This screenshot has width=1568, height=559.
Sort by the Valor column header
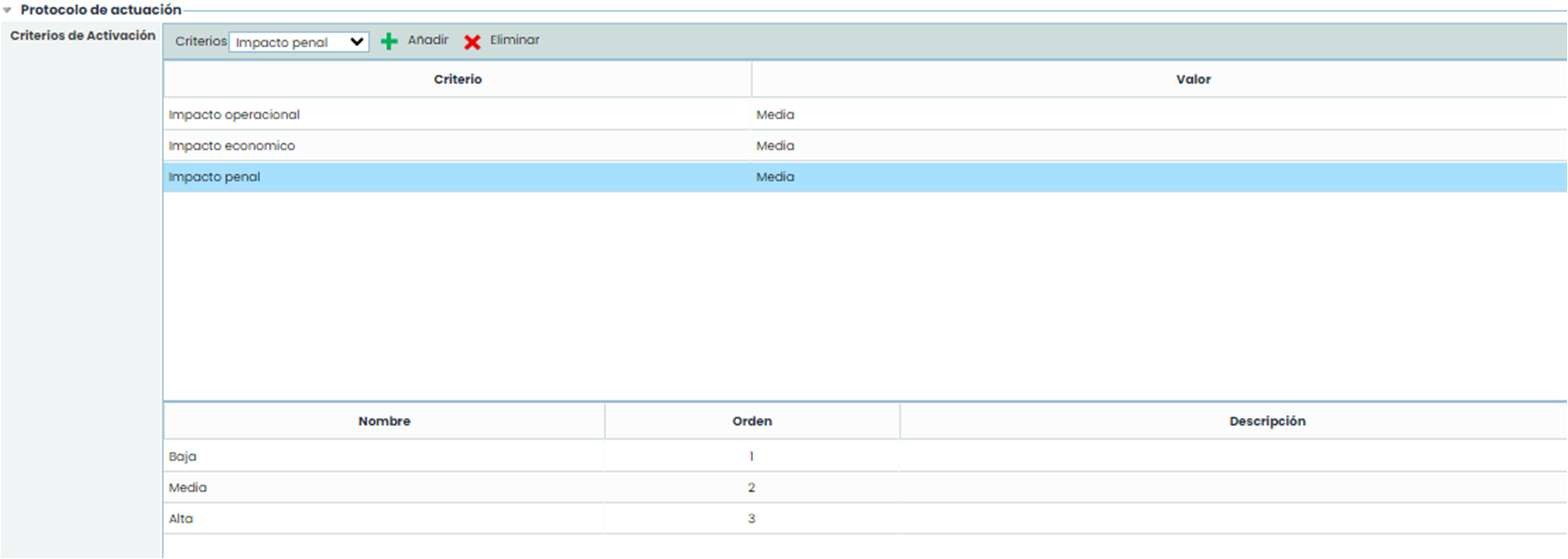click(1193, 79)
